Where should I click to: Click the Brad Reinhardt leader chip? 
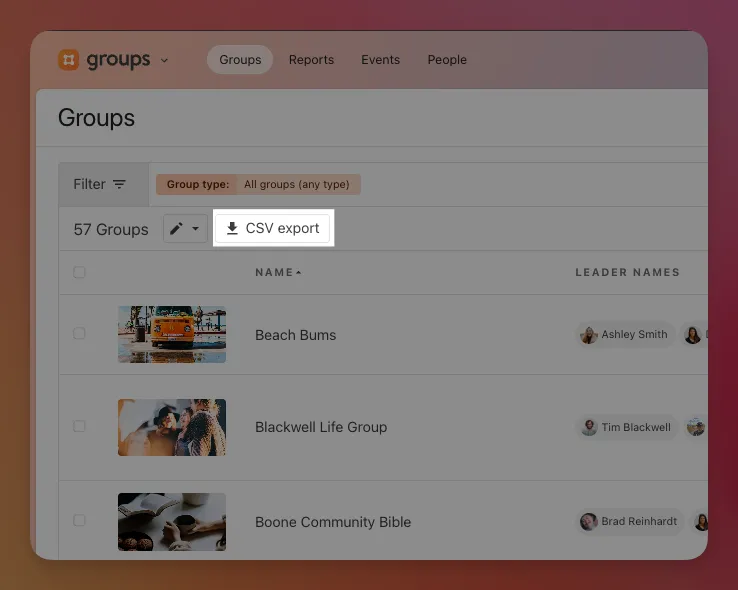pos(629,521)
